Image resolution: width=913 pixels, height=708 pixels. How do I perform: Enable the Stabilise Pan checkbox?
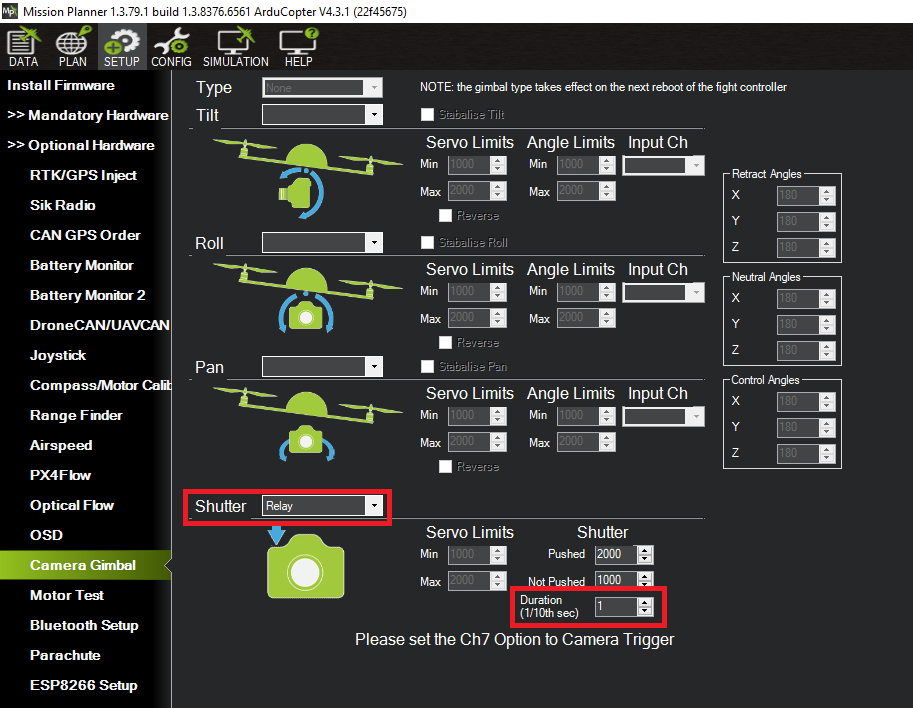(427, 366)
